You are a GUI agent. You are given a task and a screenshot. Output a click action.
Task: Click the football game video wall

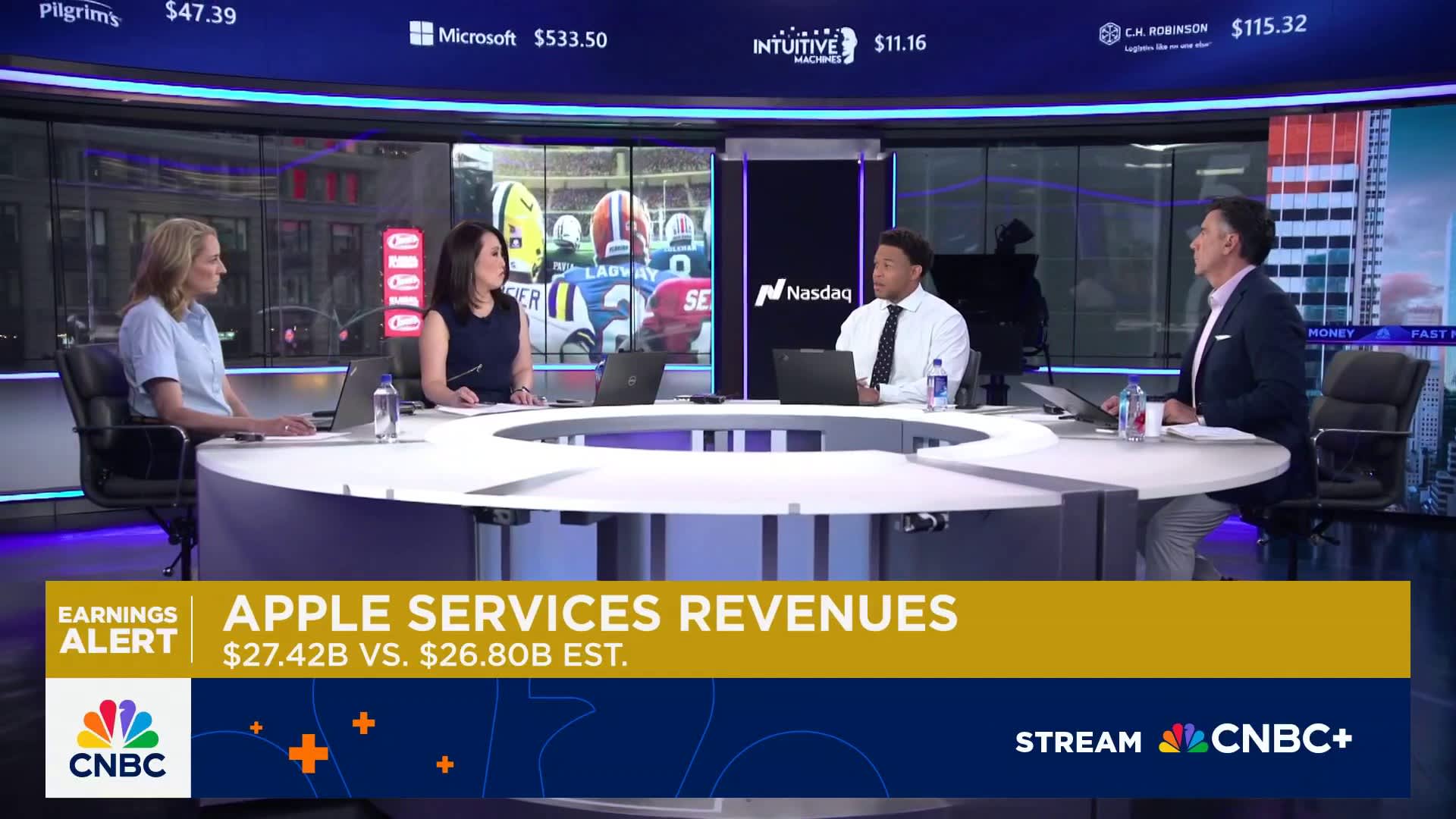[x=582, y=254]
